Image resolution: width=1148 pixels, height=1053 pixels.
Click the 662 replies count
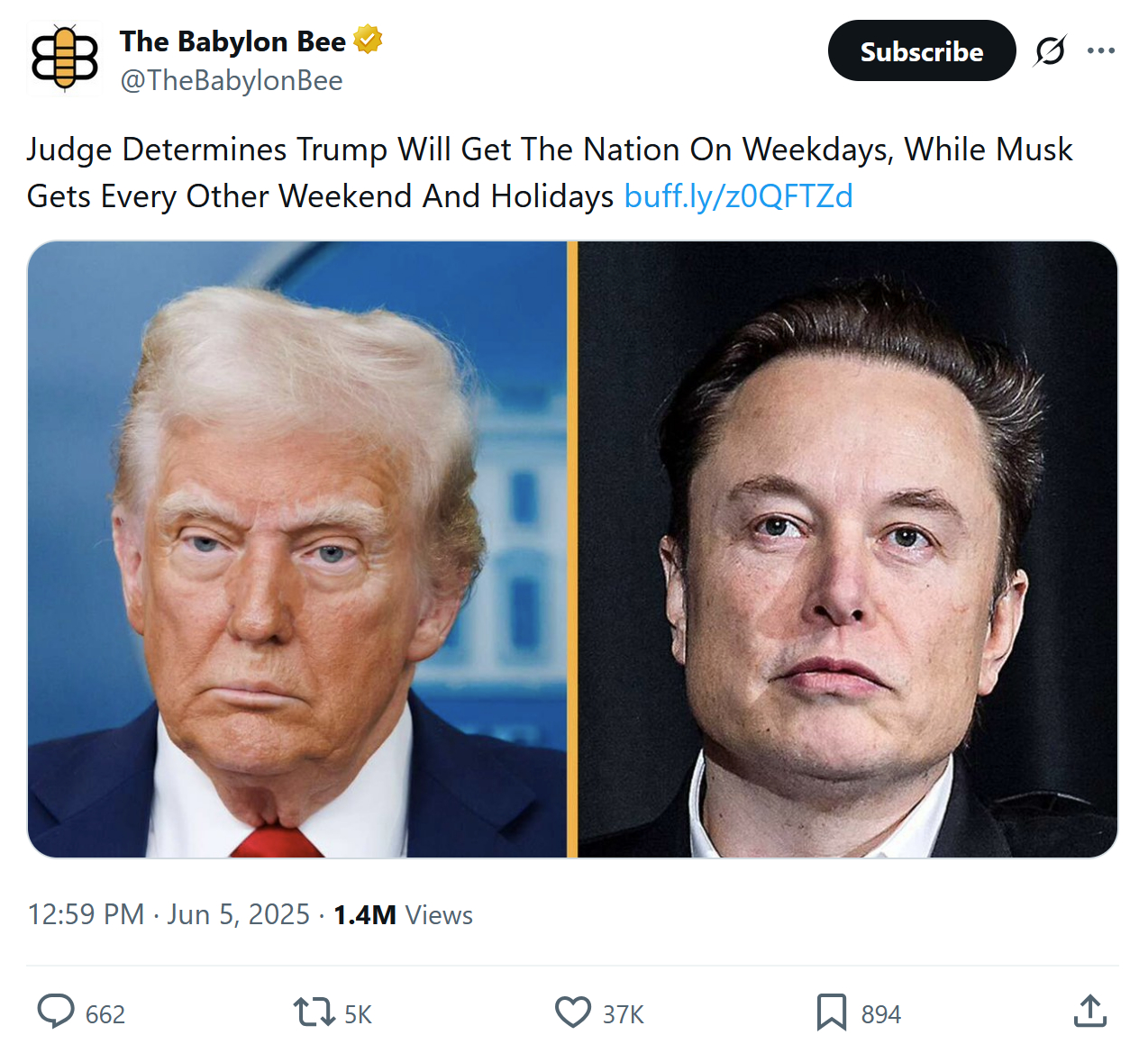tap(105, 1015)
